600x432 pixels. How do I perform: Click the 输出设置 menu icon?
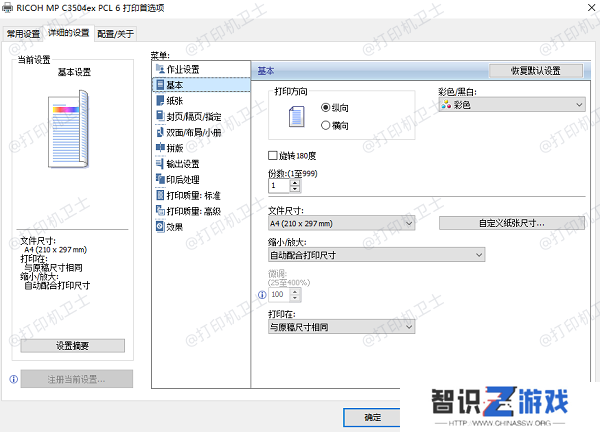pos(160,163)
